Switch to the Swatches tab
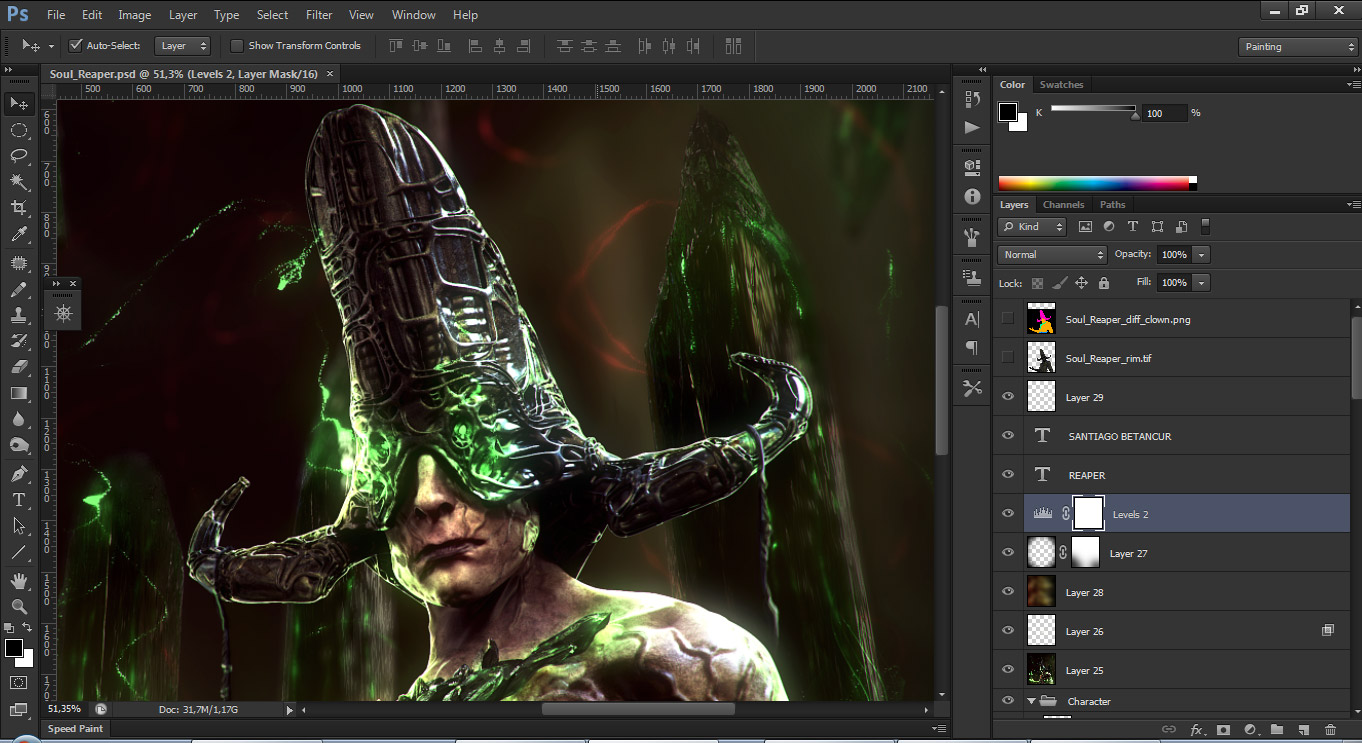The image size is (1362, 743). coord(1061,85)
